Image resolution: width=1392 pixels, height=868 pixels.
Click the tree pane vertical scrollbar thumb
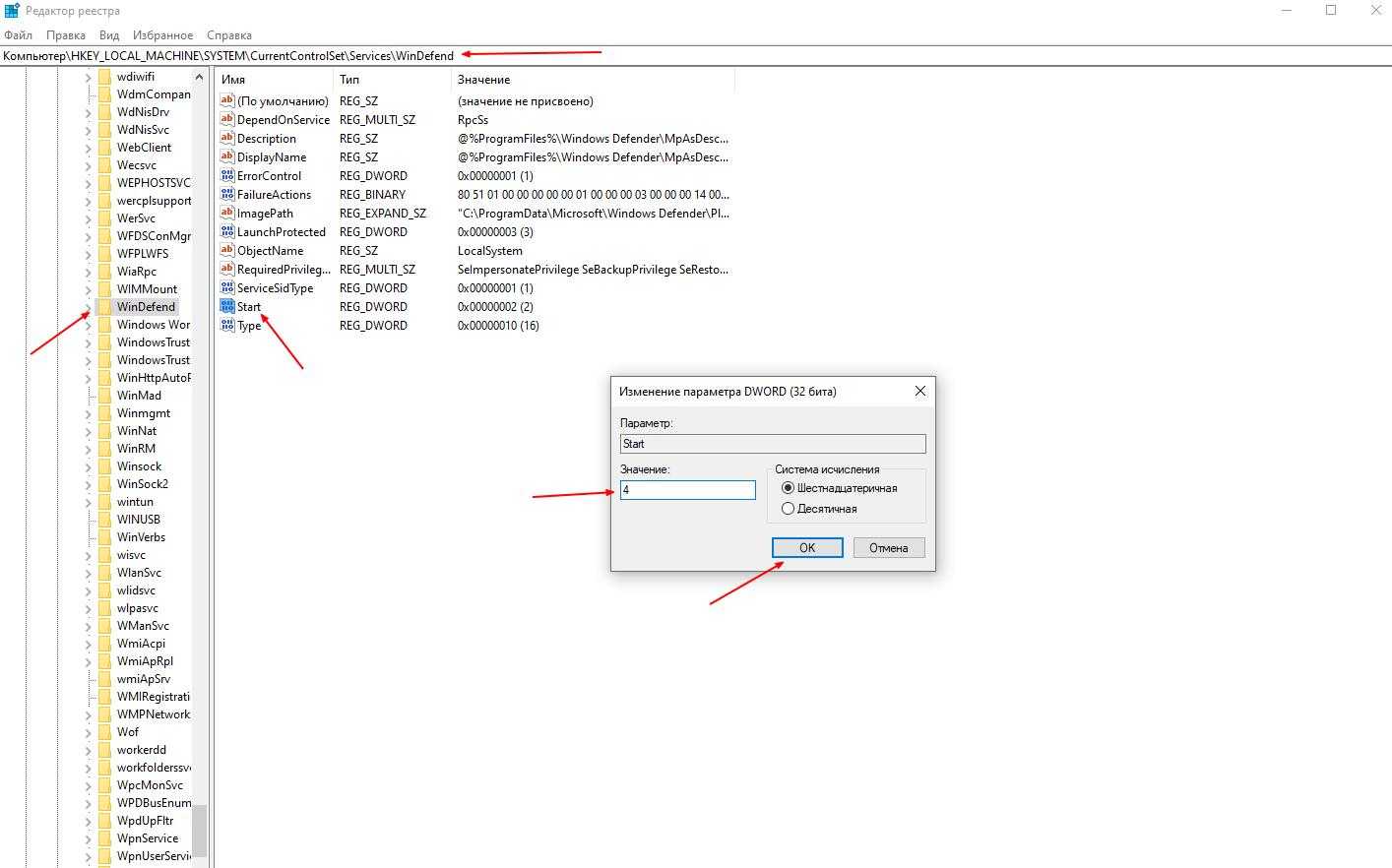[199, 831]
